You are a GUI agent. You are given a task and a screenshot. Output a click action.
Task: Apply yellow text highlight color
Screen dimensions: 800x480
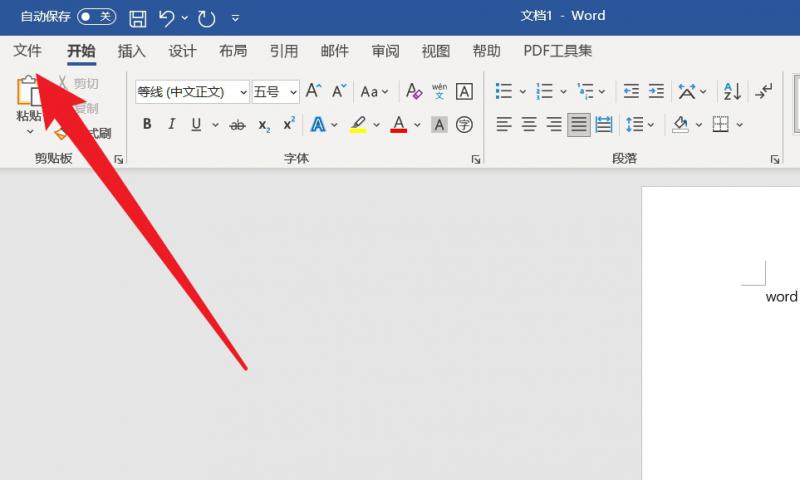(x=358, y=124)
